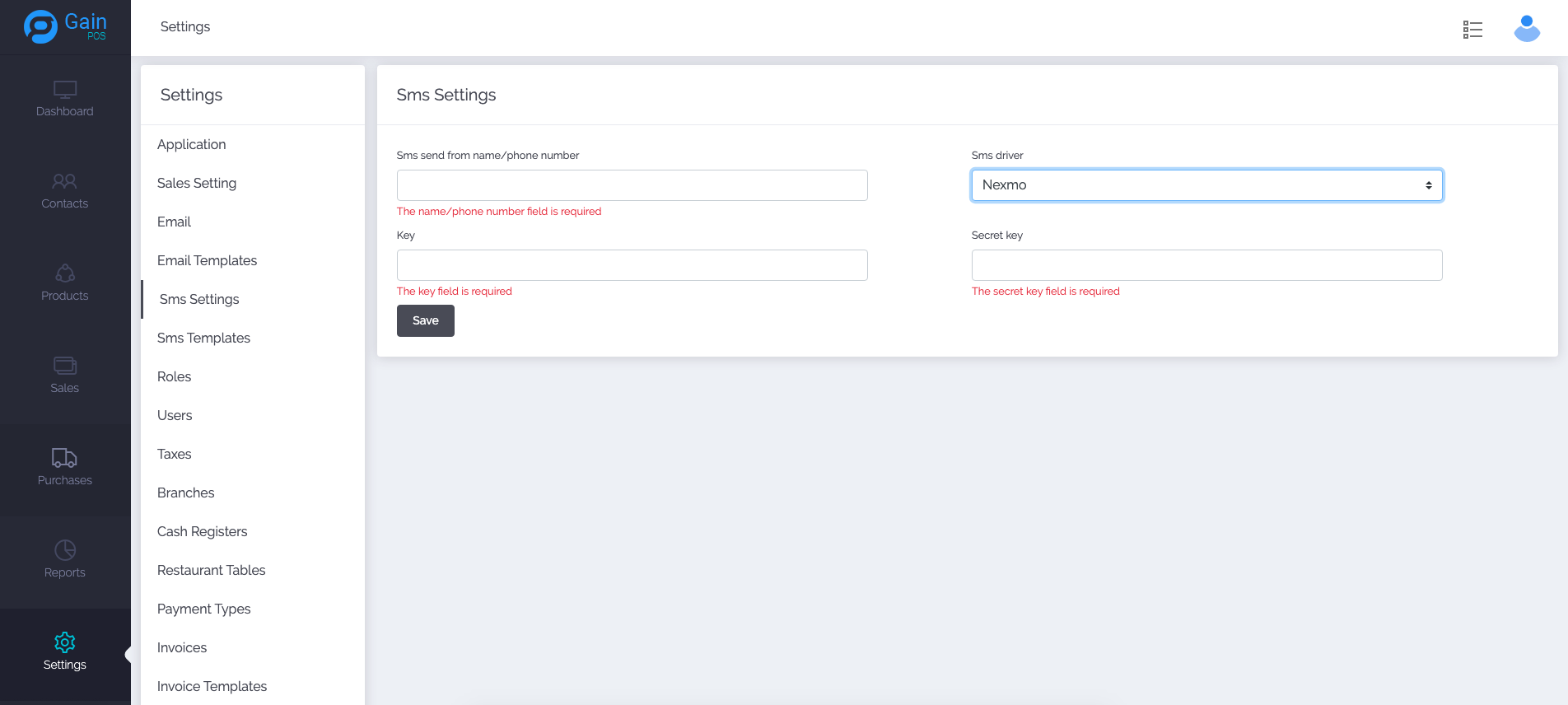The height and width of the screenshot is (705, 1568).
Task: Expand the Sms driver Nexmo dropdown
Action: pyautogui.click(x=1206, y=185)
